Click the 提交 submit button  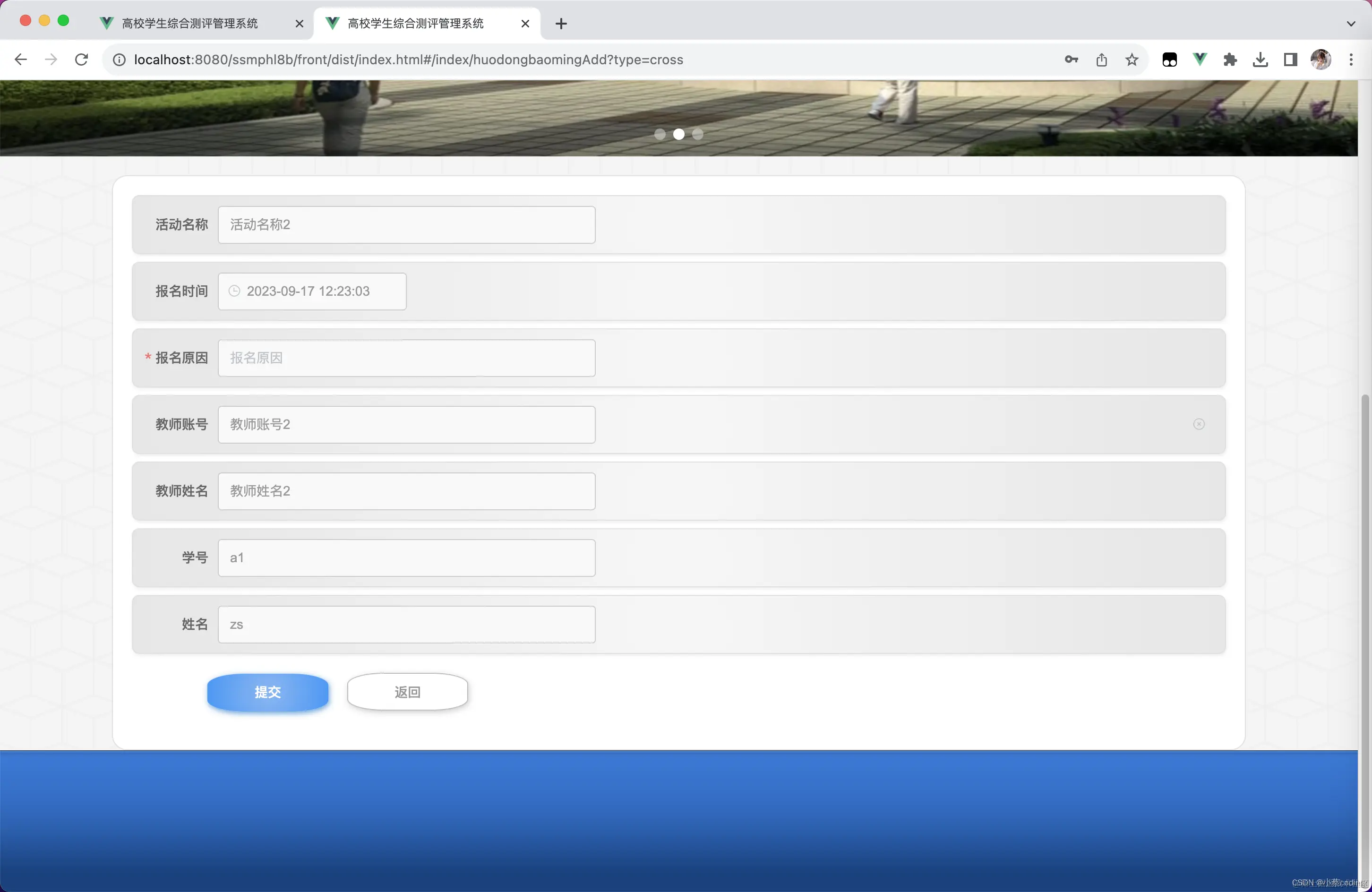click(x=267, y=692)
